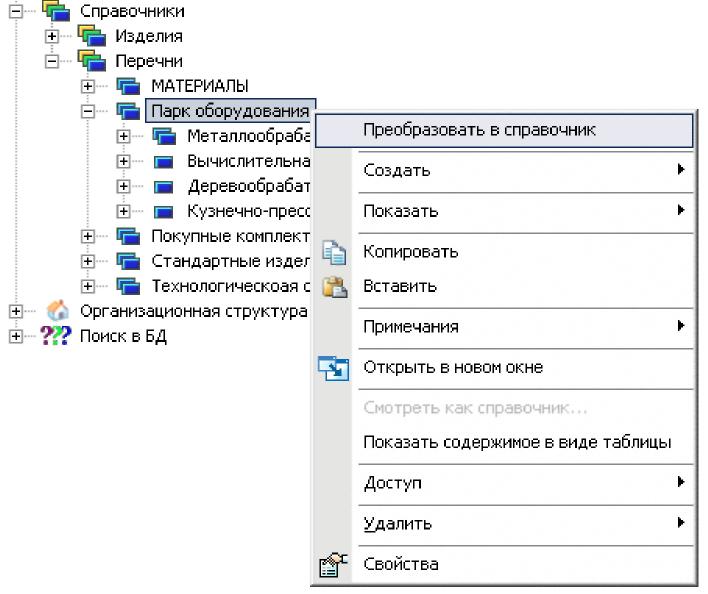Click the Организационная структура house icon

coord(57,311)
